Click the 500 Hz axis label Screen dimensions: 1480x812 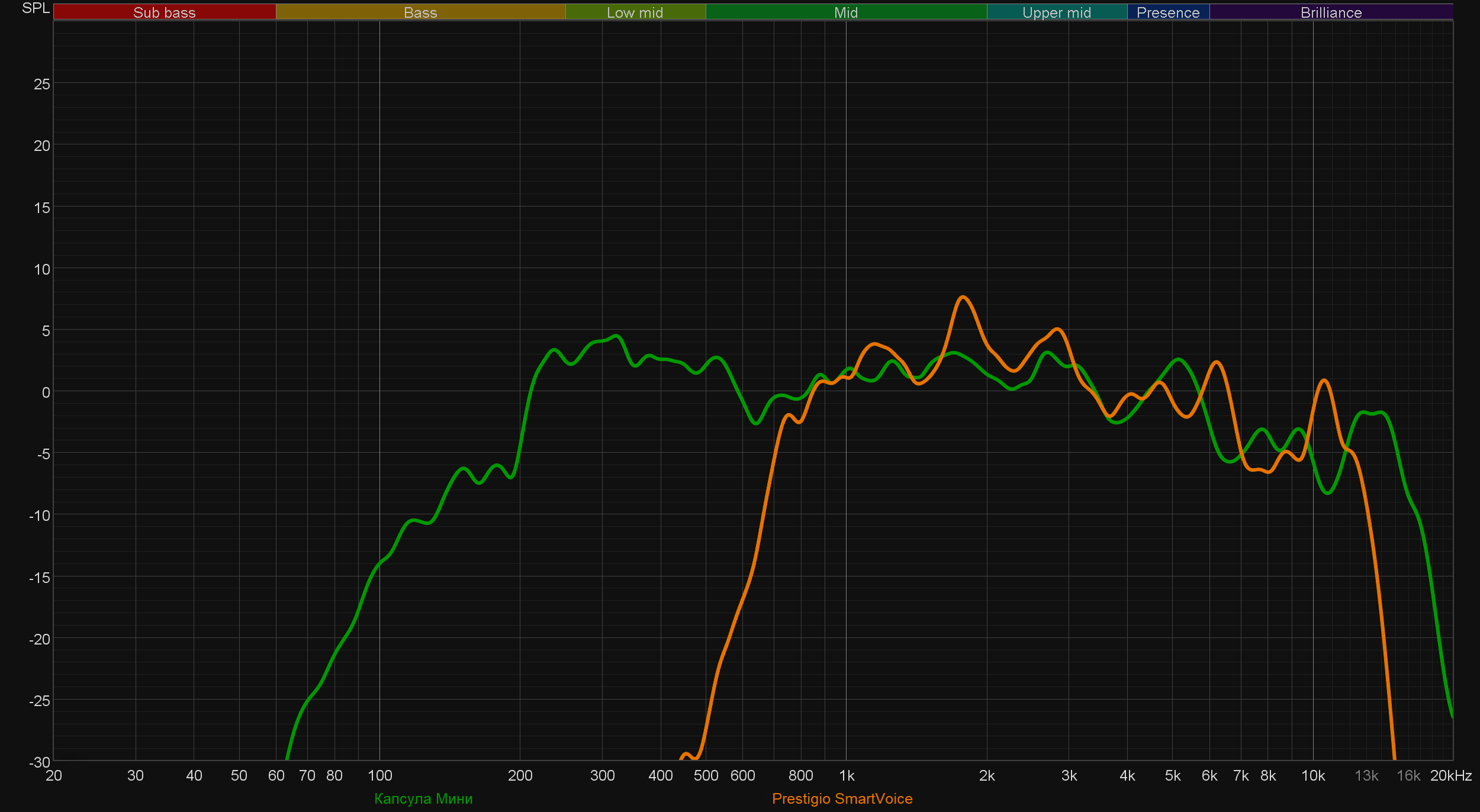point(706,775)
